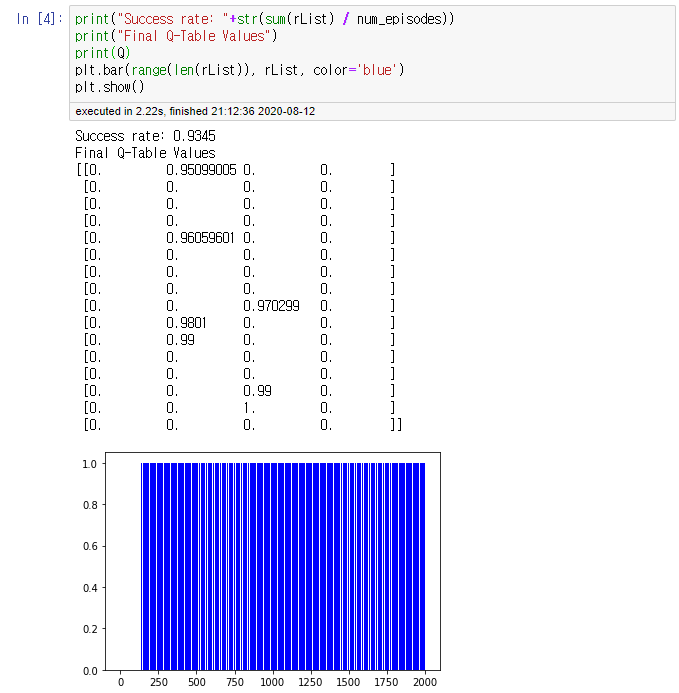Click the execution time info bar
Image resolution: width=679 pixels, height=693 pixels.
click(372, 111)
